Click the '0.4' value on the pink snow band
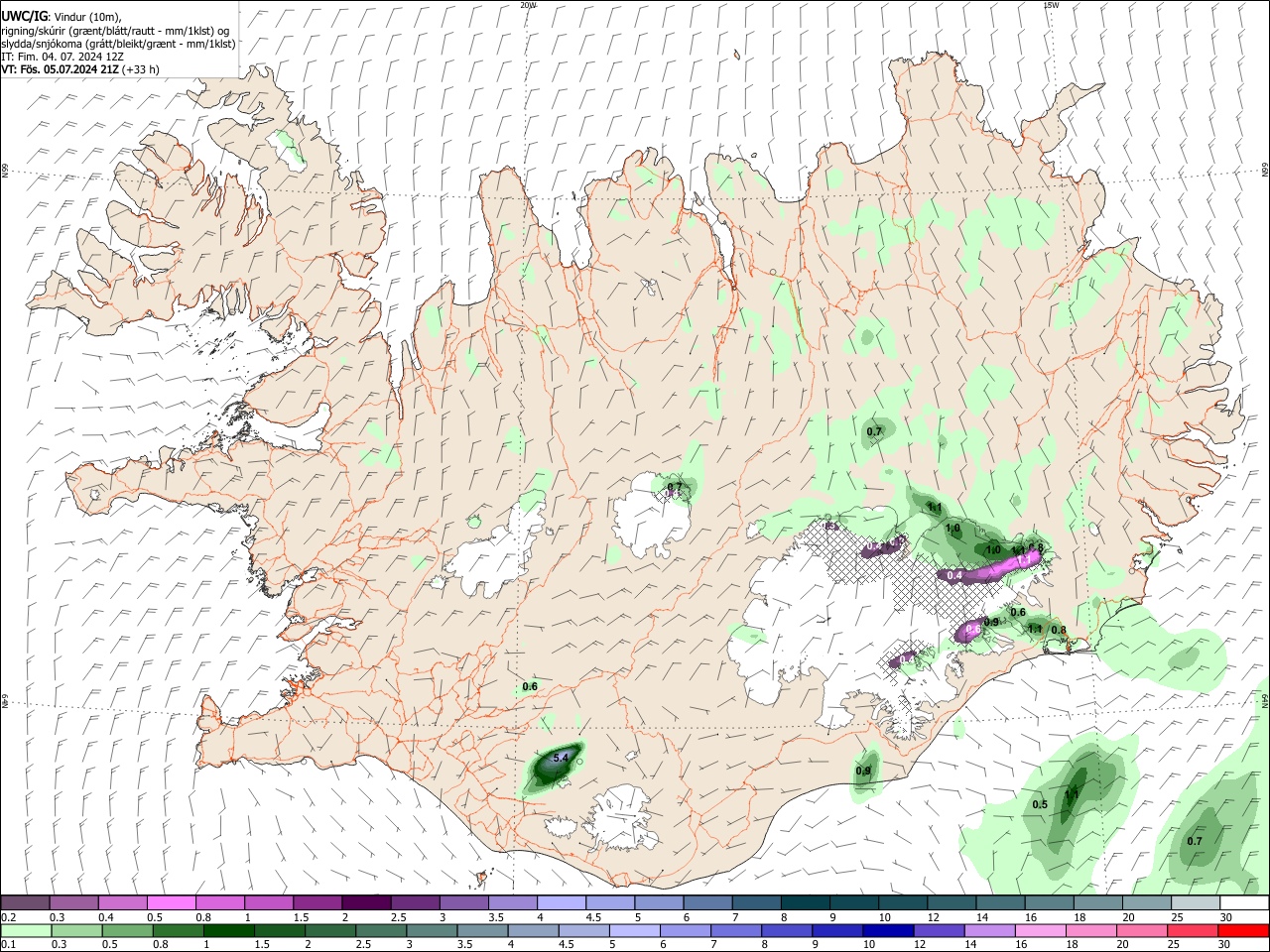 tap(954, 575)
